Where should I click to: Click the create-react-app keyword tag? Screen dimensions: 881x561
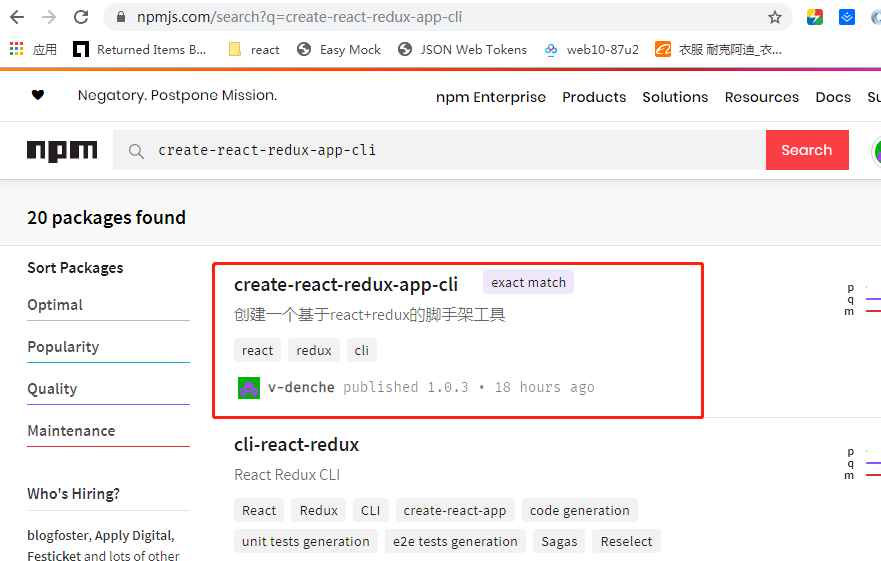click(455, 510)
